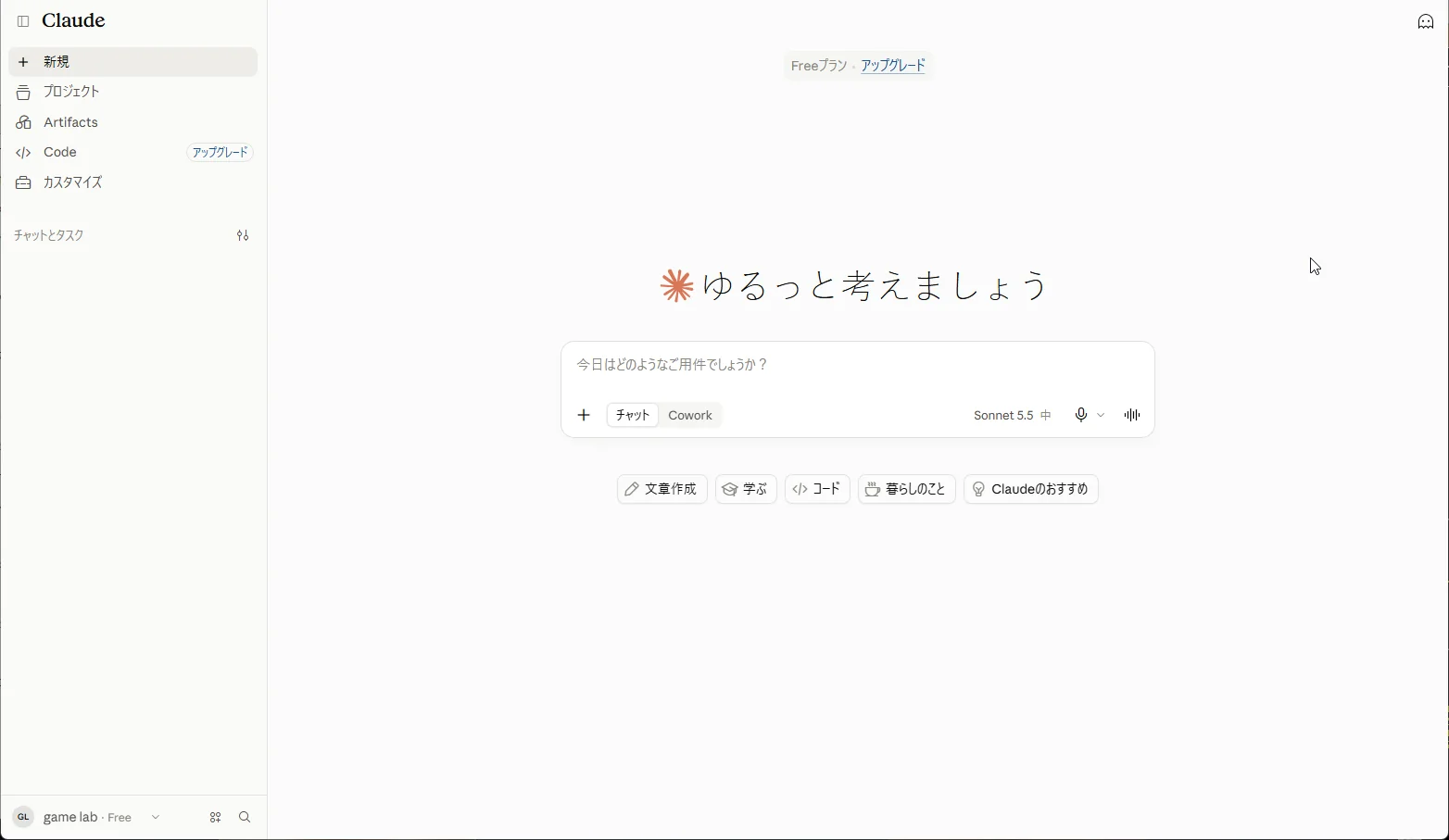Open Artifacts in the sidebar
1449x840 pixels.
[x=132, y=122]
